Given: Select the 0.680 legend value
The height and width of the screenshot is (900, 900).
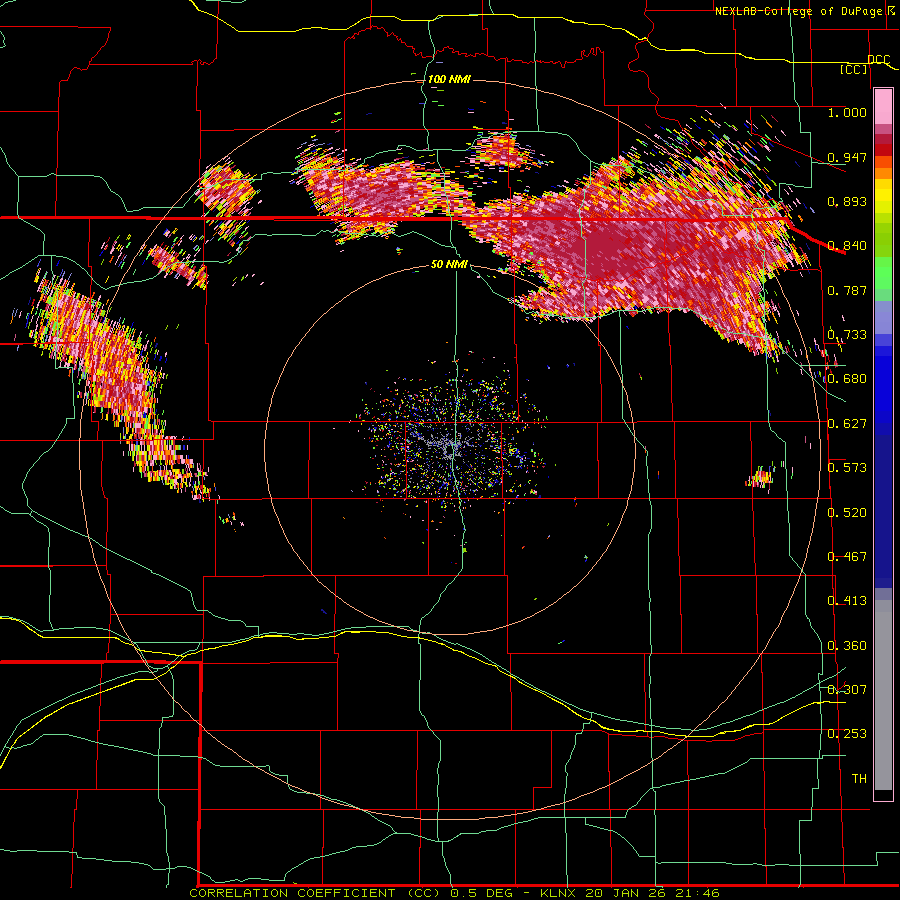Looking at the screenshot, I should (x=847, y=378).
